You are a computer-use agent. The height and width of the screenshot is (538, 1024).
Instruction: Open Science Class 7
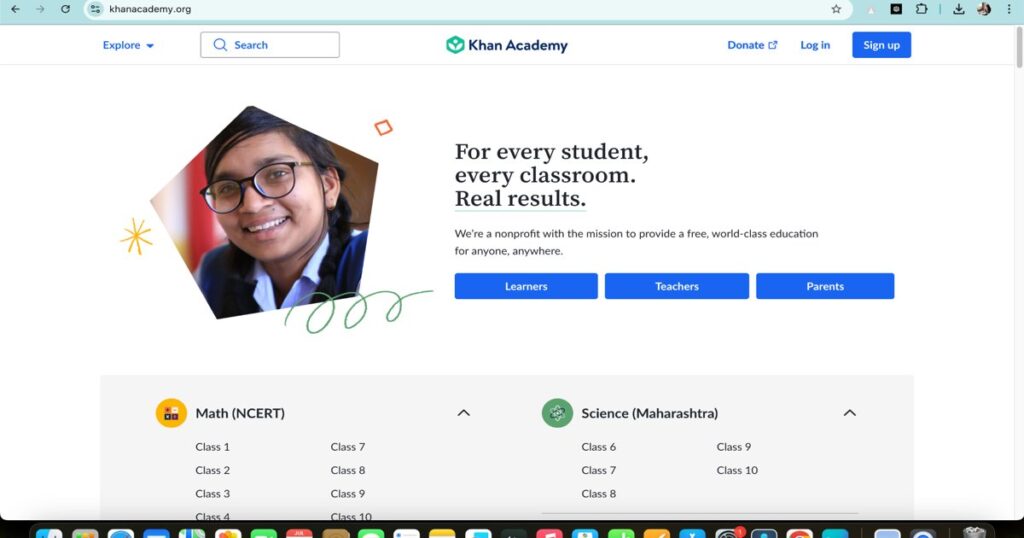tap(598, 470)
